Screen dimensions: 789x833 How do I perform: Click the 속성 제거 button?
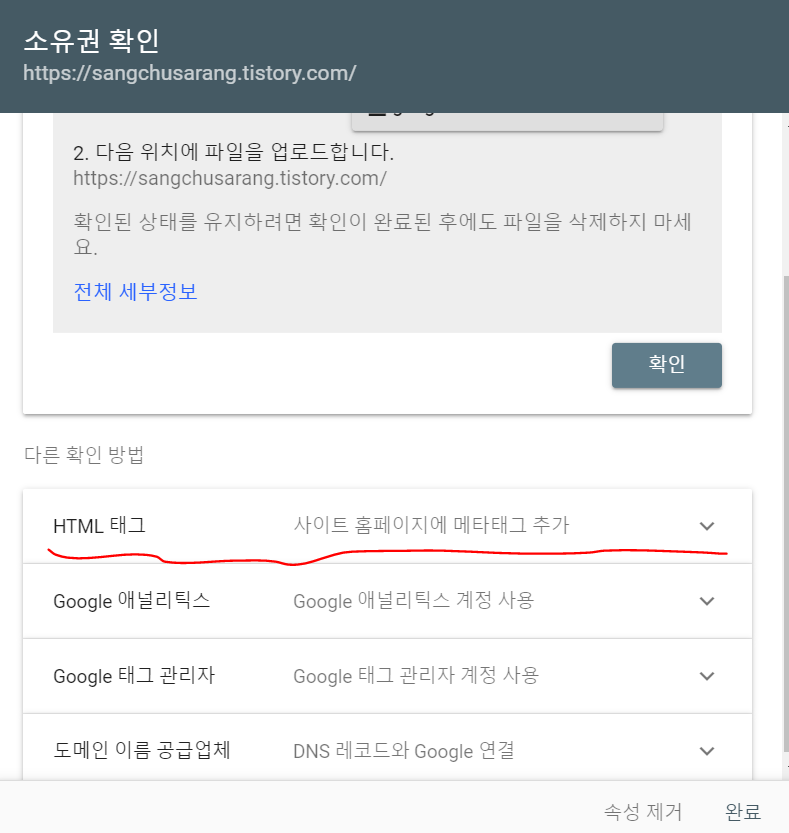(x=643, y=811)
